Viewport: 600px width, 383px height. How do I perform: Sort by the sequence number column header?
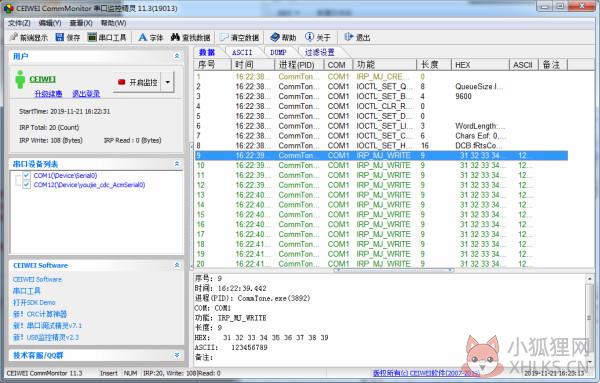214,65
